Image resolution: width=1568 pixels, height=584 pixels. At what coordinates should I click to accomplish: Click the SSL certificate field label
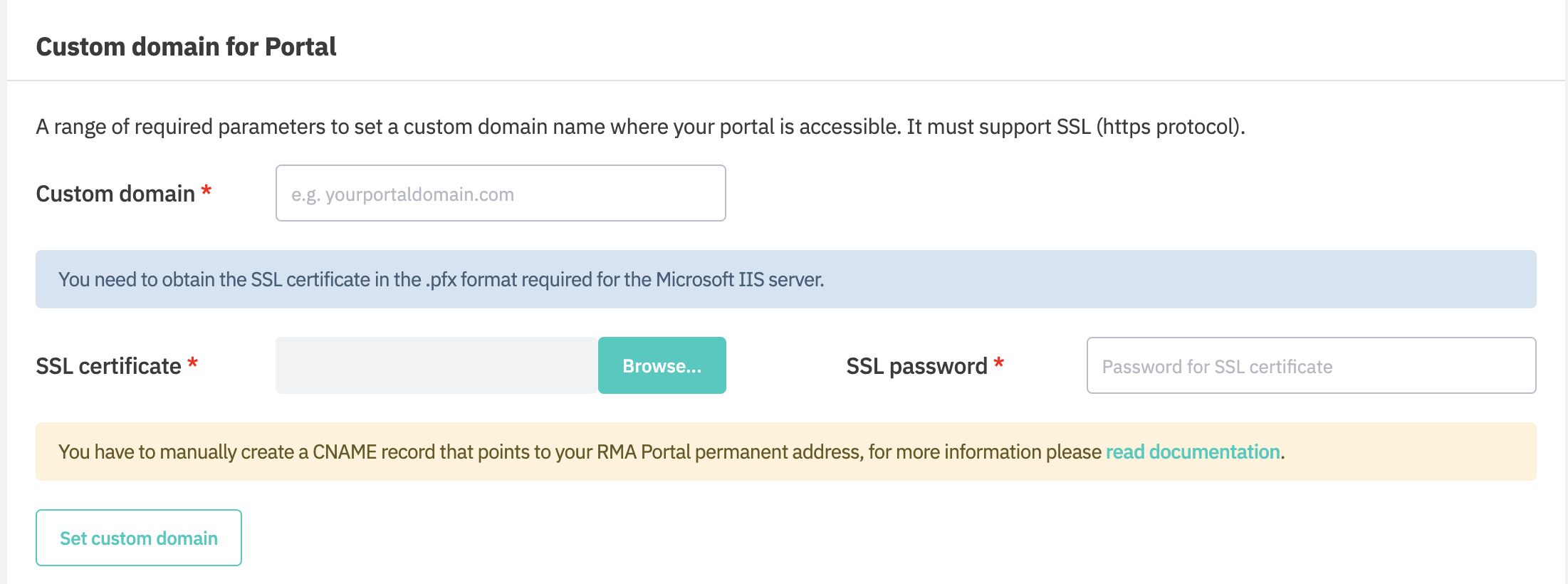tap(108, 366)
